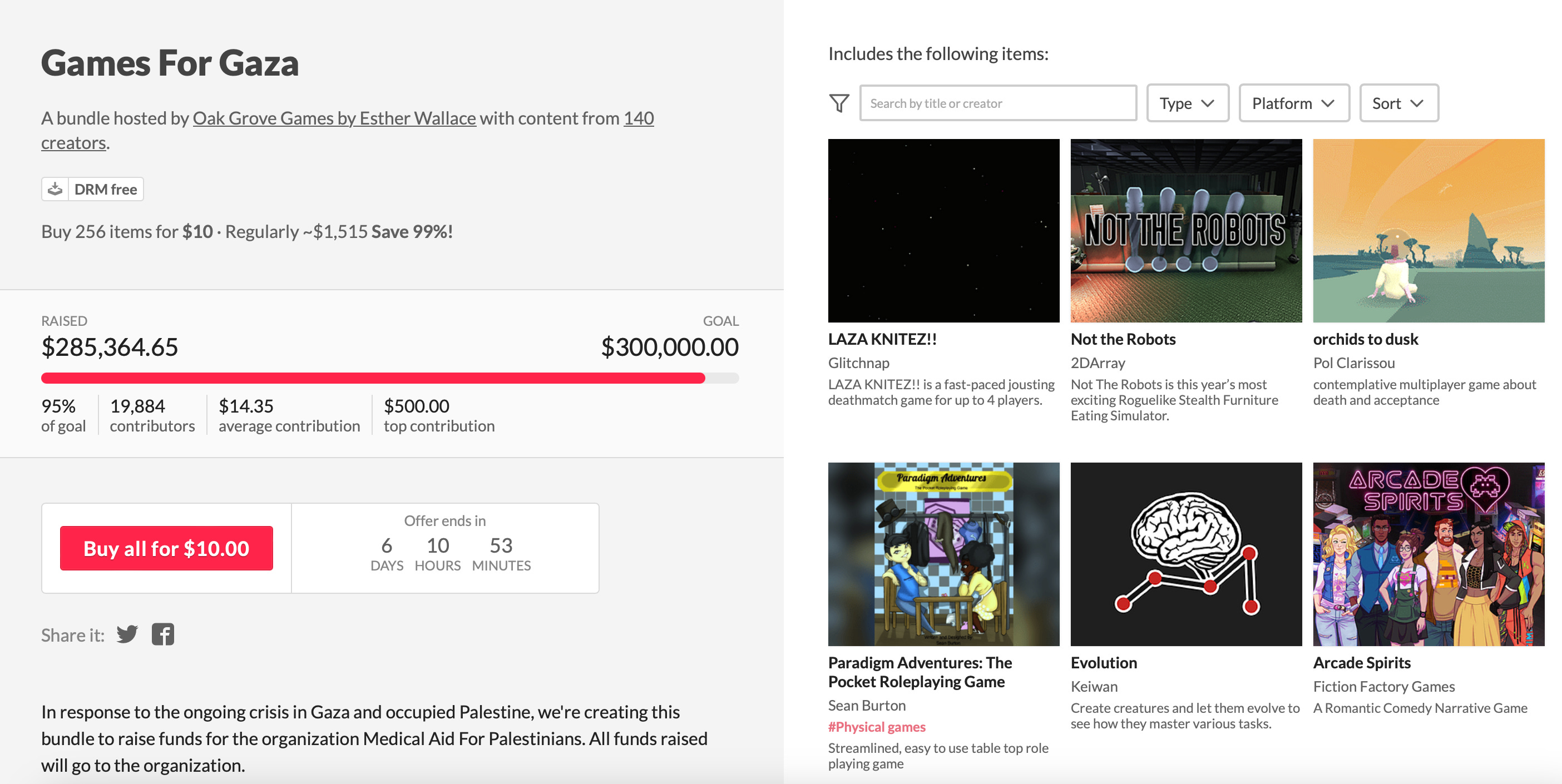Open Not the Robots thumbnail image
This screenshot has height=784, width=1562.
[x=1186, y=230]
